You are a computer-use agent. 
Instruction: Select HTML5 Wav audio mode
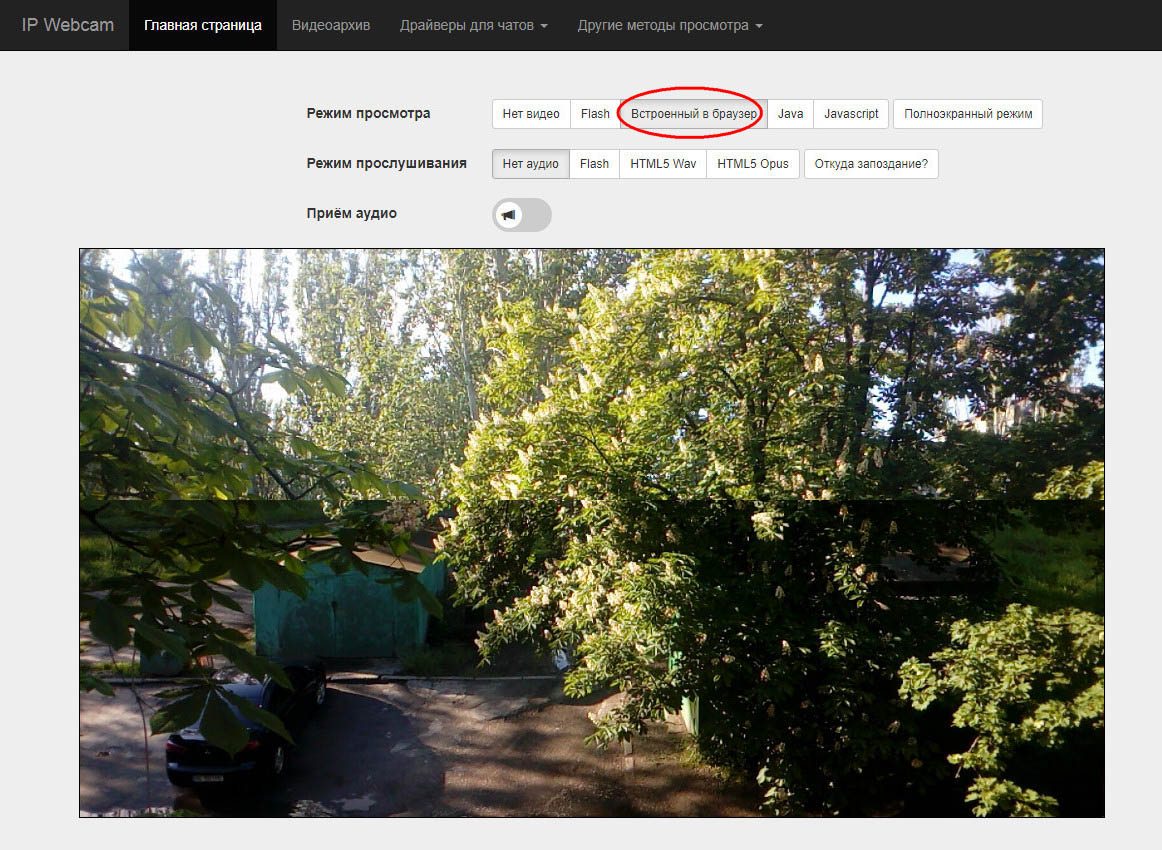pos(663,164)
